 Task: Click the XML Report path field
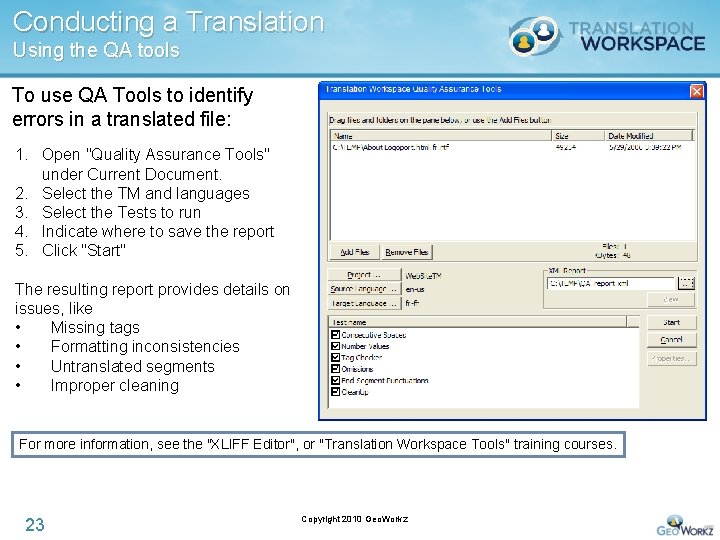611,283
